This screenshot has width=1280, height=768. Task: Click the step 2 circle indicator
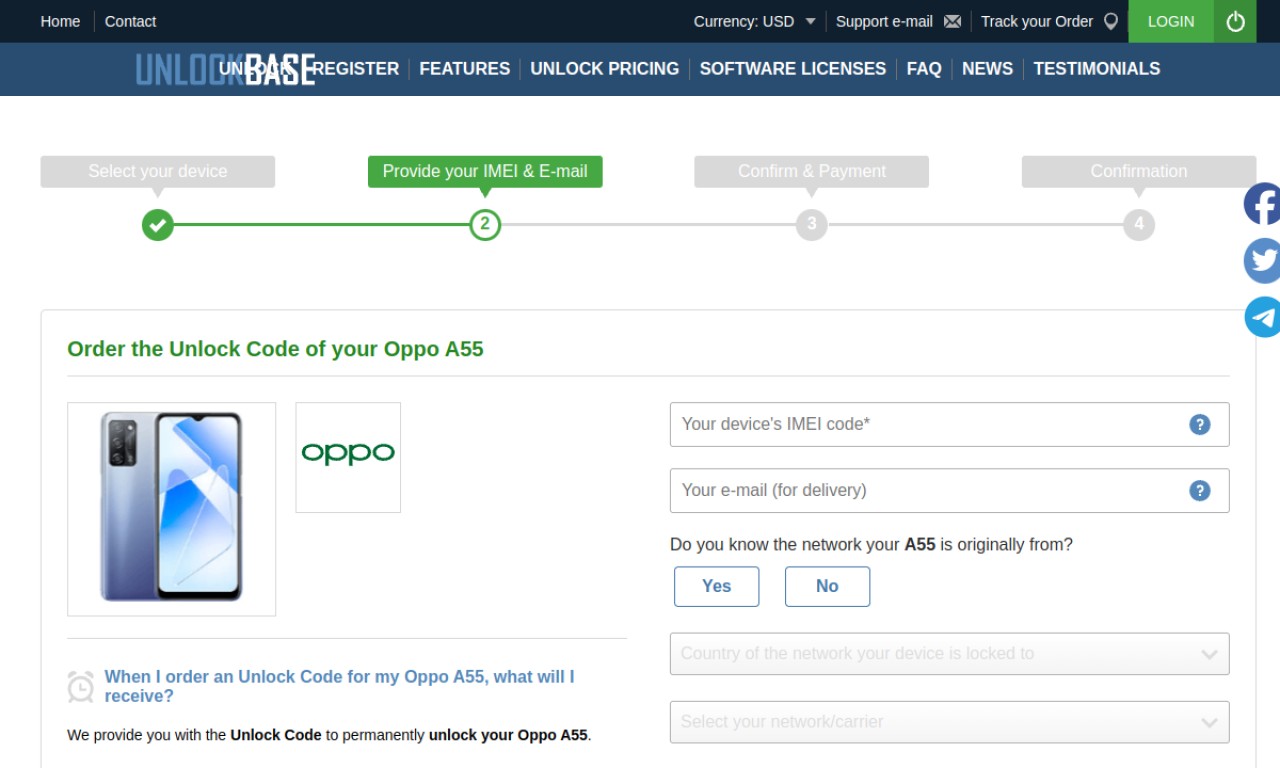[x=485, y=224]
